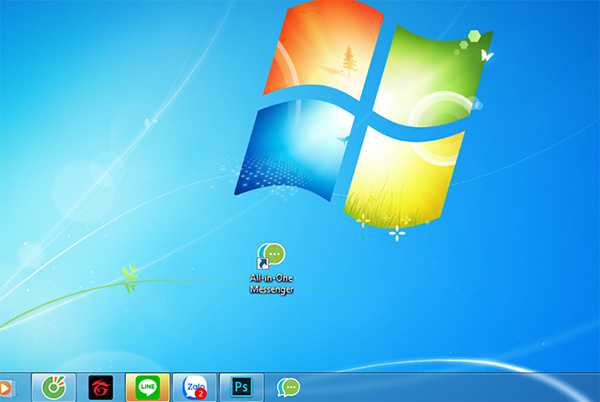Launch Photoshop from the taskbar
Image resolution: width=600 pixels, height=402 pixels.
pos(241,386)
